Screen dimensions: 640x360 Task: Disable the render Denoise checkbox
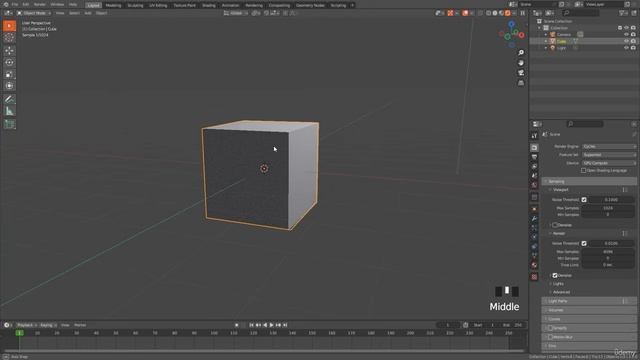click(x=555, y=276)
